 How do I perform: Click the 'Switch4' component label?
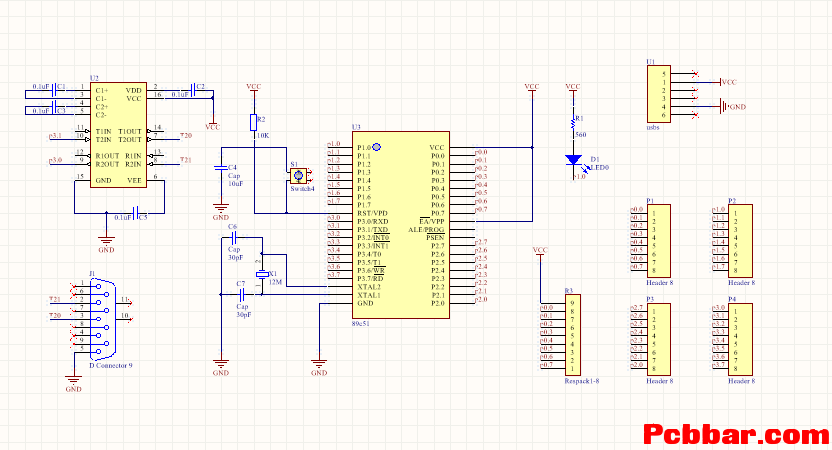coord(302,189)
